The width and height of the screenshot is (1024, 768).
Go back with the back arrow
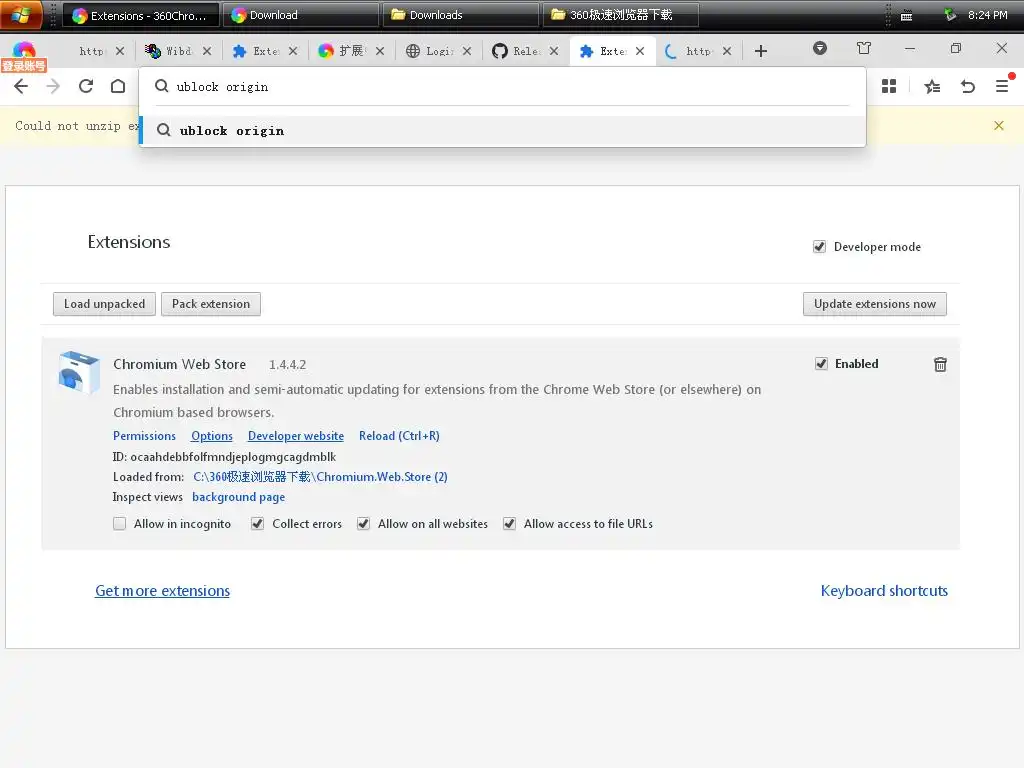[x=21, y=86]
